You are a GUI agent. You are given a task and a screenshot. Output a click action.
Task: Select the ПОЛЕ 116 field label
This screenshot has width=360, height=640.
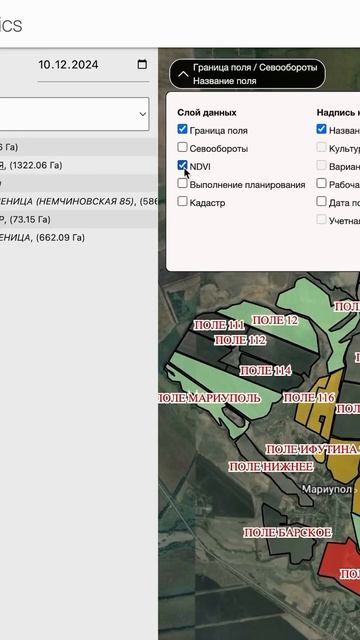(x=309, y=398)
